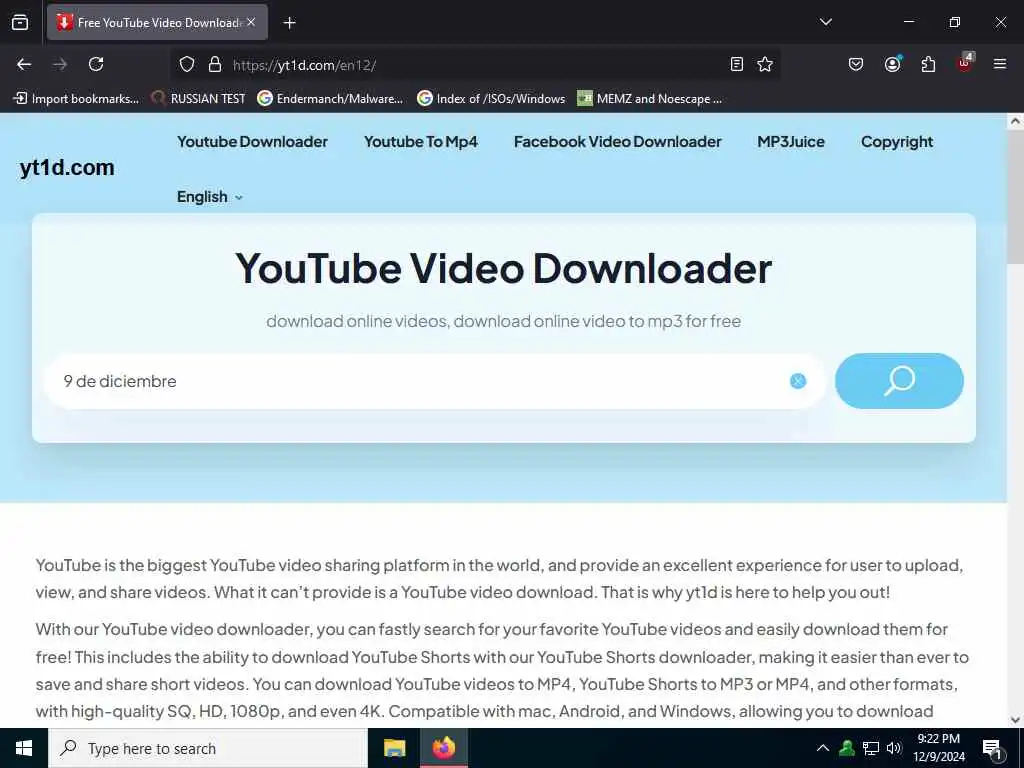Open the Windows notification center icon
Viewport: 1024px width, 768px height.
pos(993,749)
